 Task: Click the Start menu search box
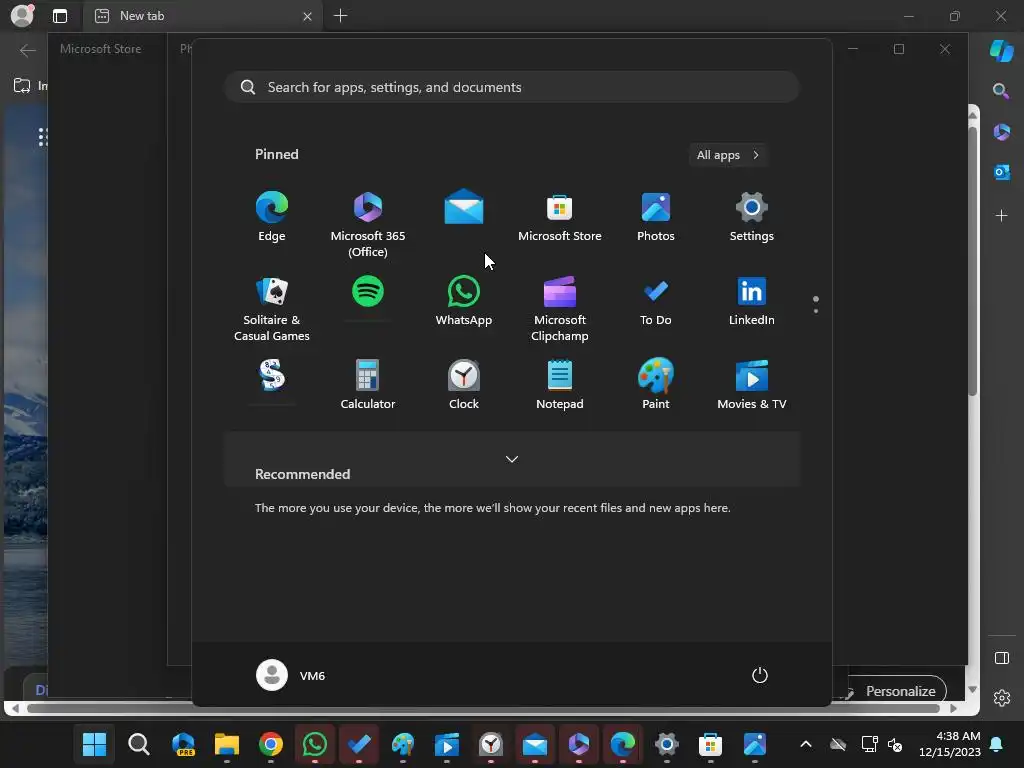[x=512, y=87]
